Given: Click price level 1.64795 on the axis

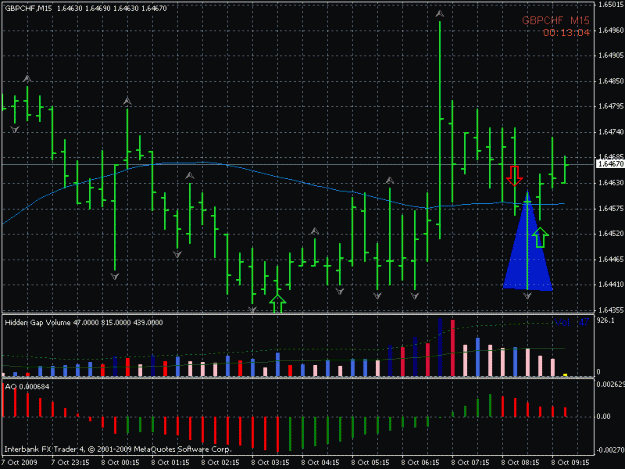Looking at the screenshot, I should pos(611,106).
